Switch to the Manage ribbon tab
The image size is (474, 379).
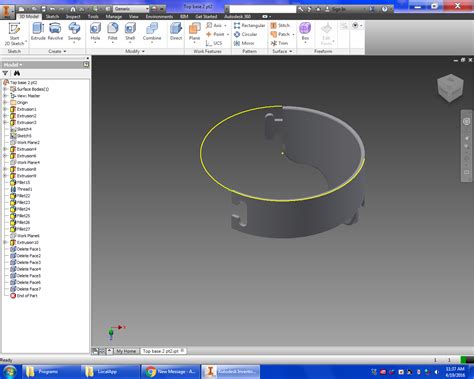[114, 16]
